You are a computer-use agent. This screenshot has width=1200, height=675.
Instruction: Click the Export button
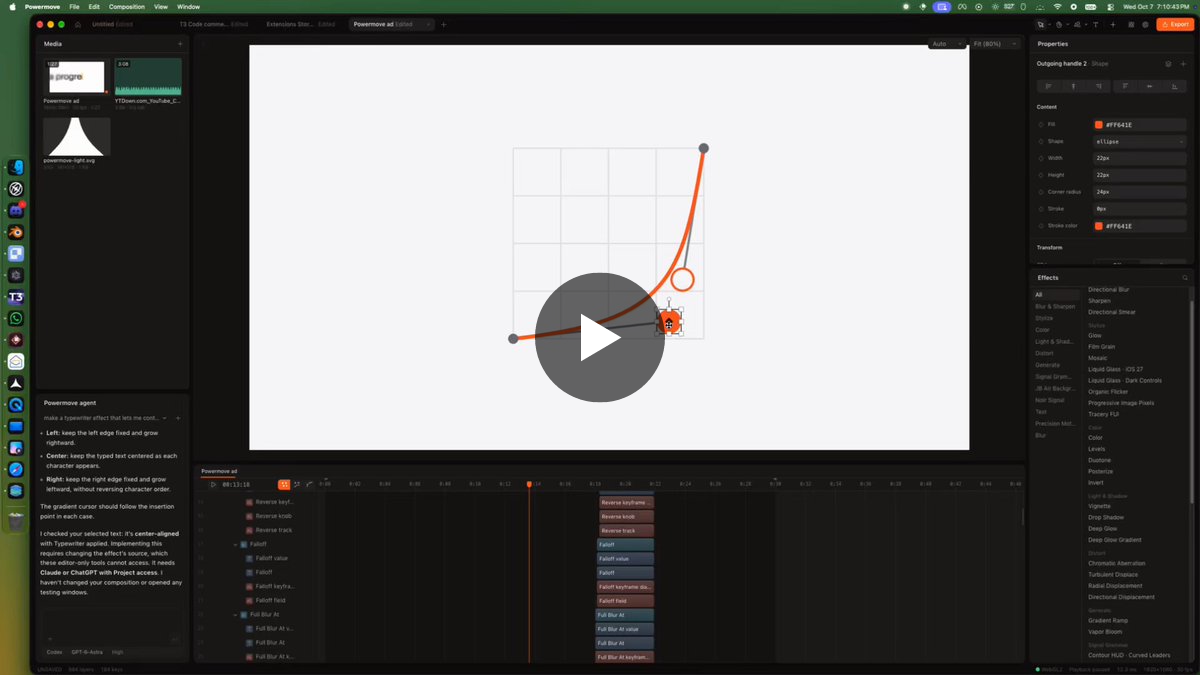[x=1175, y=24]
